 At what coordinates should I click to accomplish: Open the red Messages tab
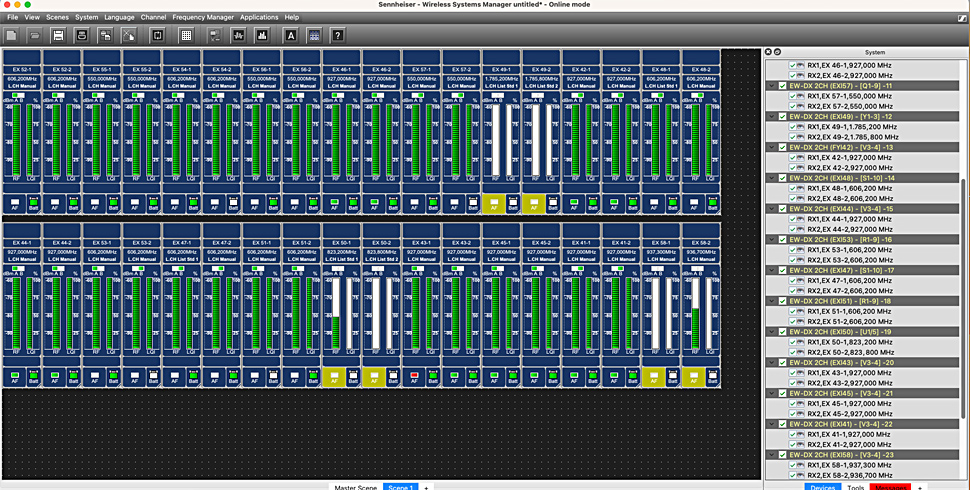(x=890, y=486)
